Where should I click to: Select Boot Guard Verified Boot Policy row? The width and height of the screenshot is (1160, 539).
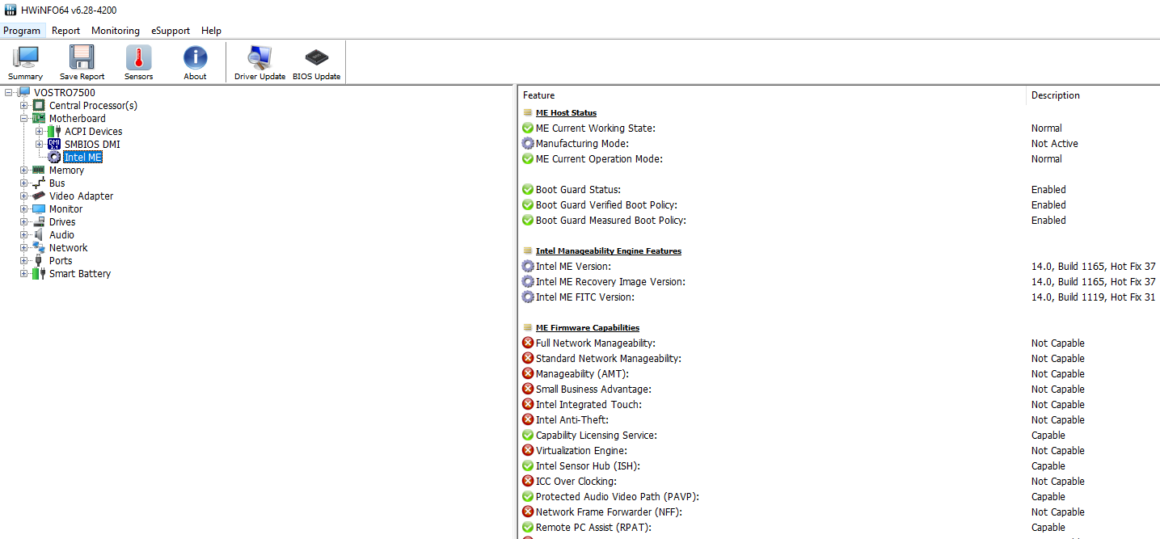click(839, 205)
